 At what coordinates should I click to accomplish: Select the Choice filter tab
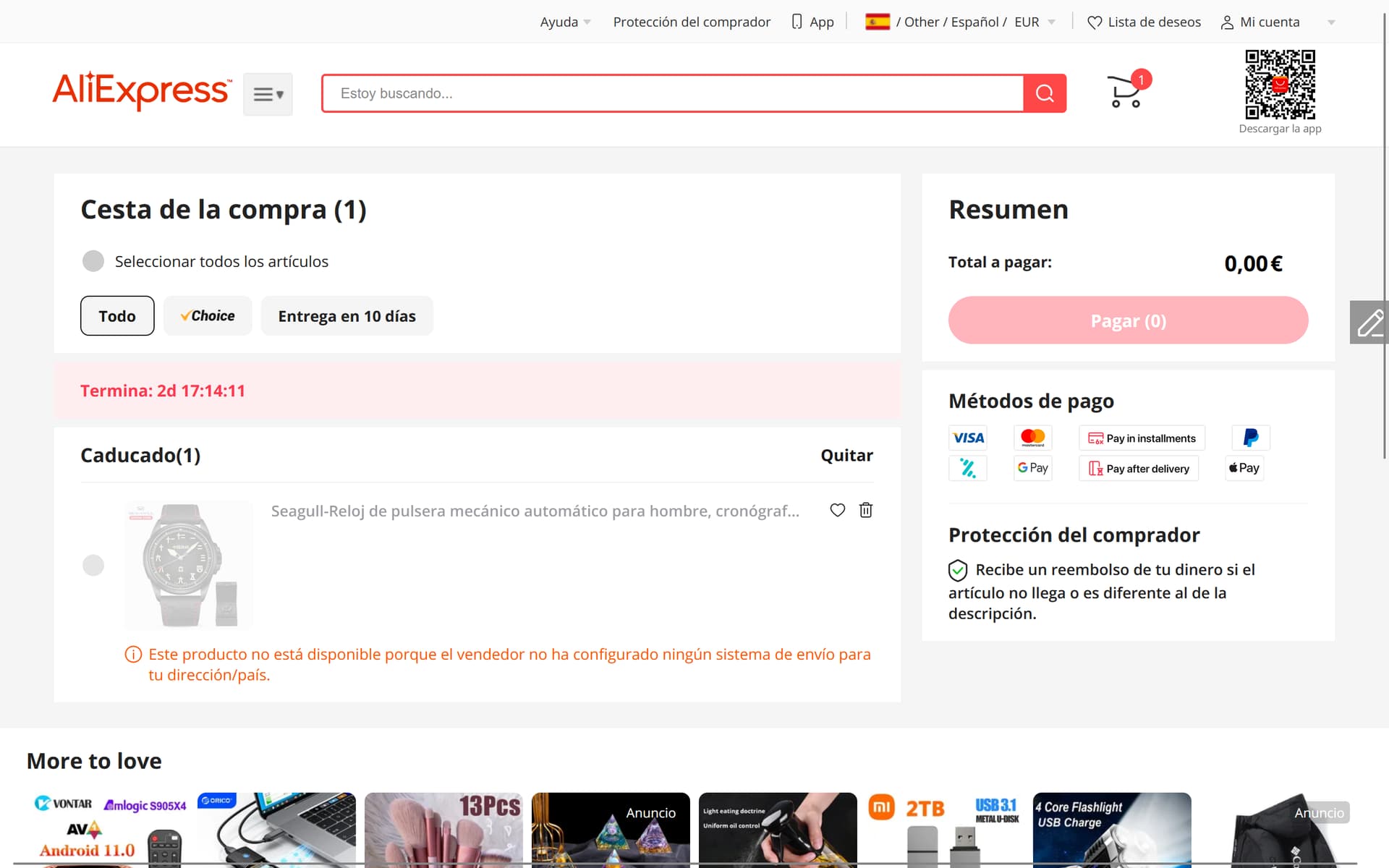pos(208,316)
